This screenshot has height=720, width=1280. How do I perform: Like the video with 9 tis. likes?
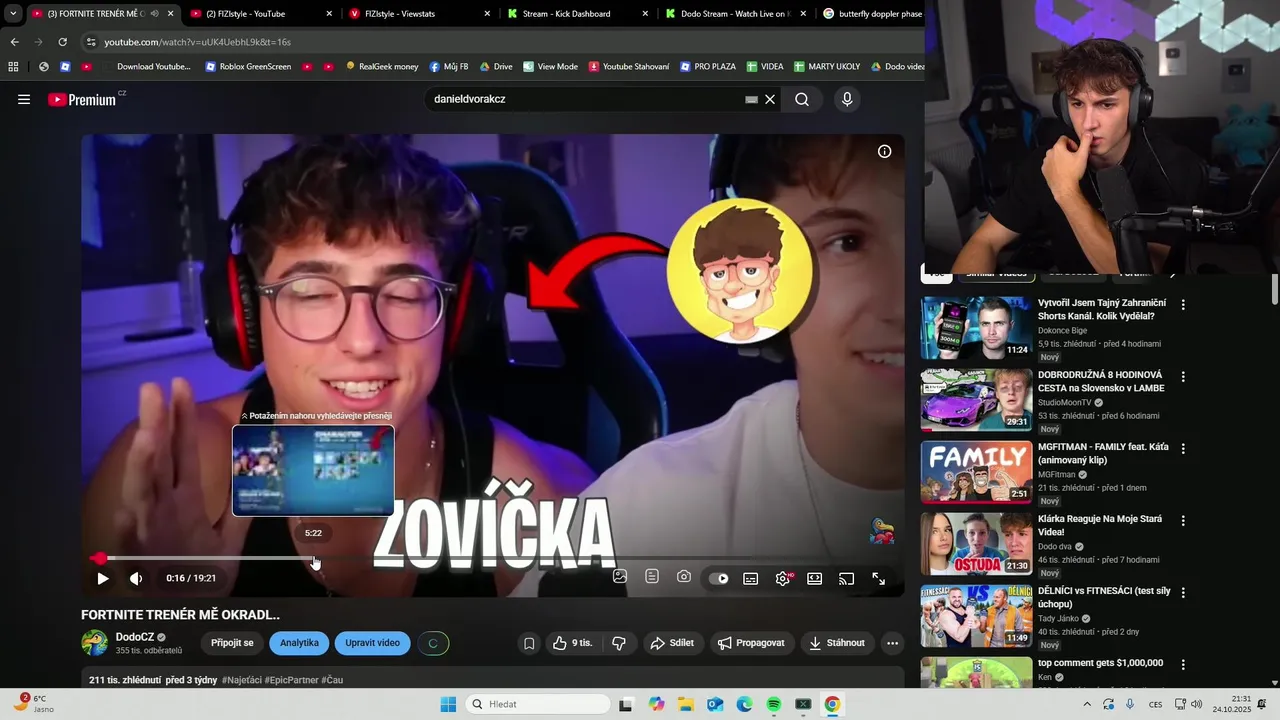[x=572, y=643]
